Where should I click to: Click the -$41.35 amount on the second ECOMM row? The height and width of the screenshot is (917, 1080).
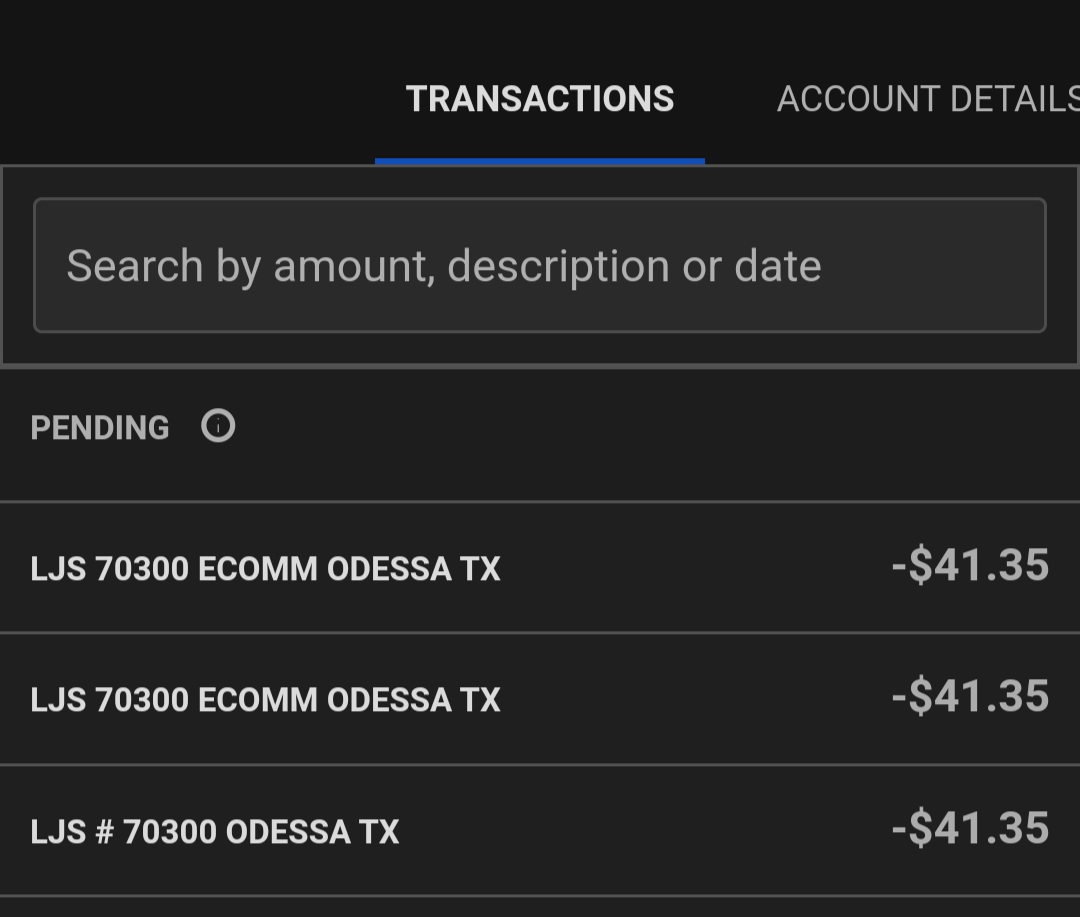pyautogui.click(x=970, y=697)
